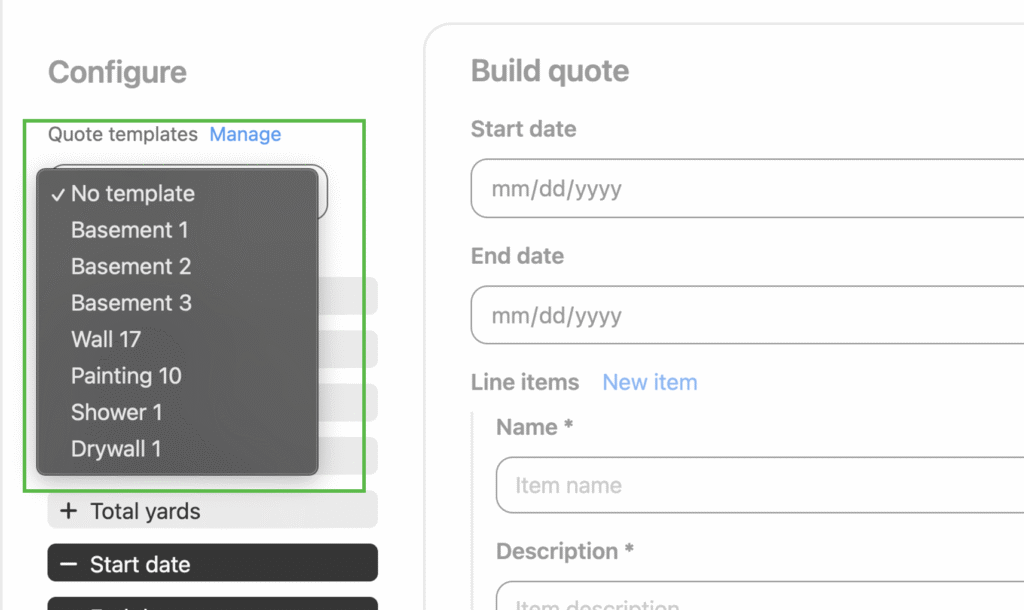The width and height of the screenshot is (1024, 610).
Task: Click the Build quote heading
Action: (x=549, y=71)
